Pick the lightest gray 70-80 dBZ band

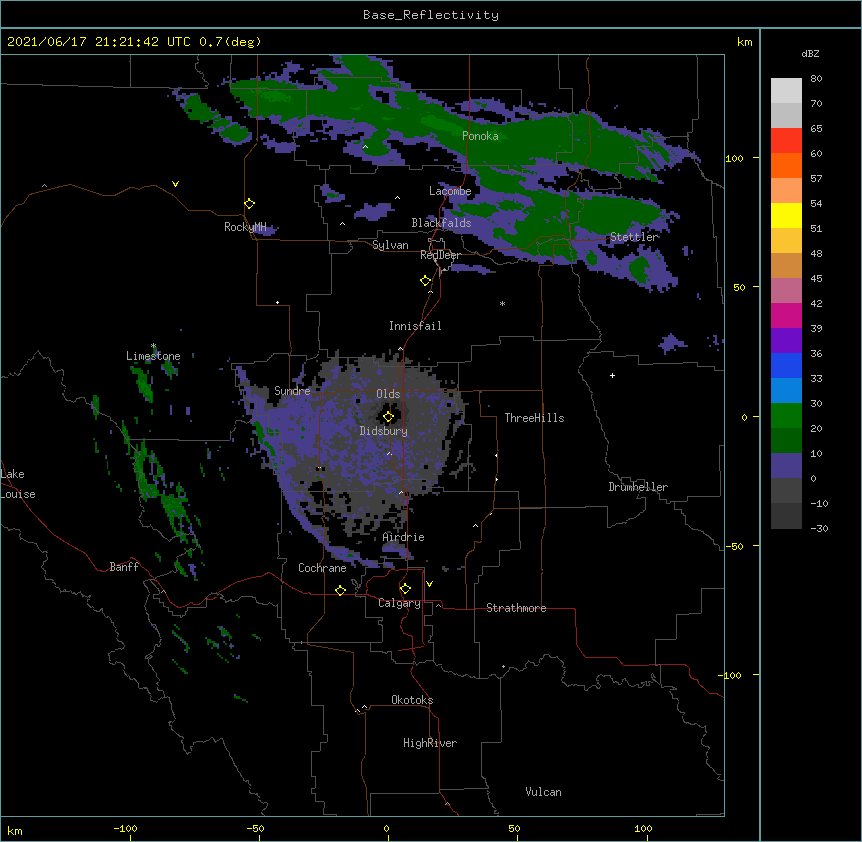pyautogui.click(x=786, y=91)
